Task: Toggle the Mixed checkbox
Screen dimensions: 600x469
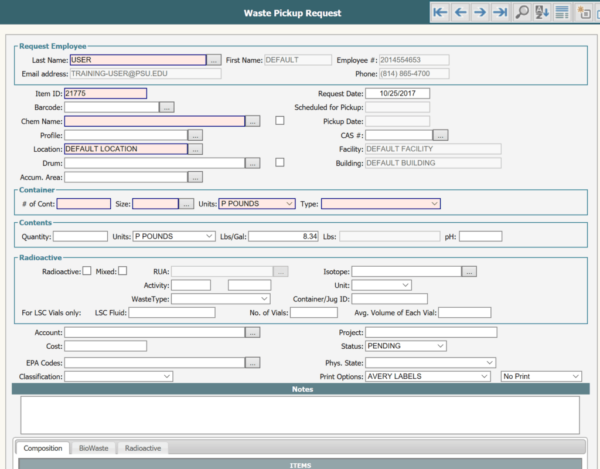Action: click(123, 270)
